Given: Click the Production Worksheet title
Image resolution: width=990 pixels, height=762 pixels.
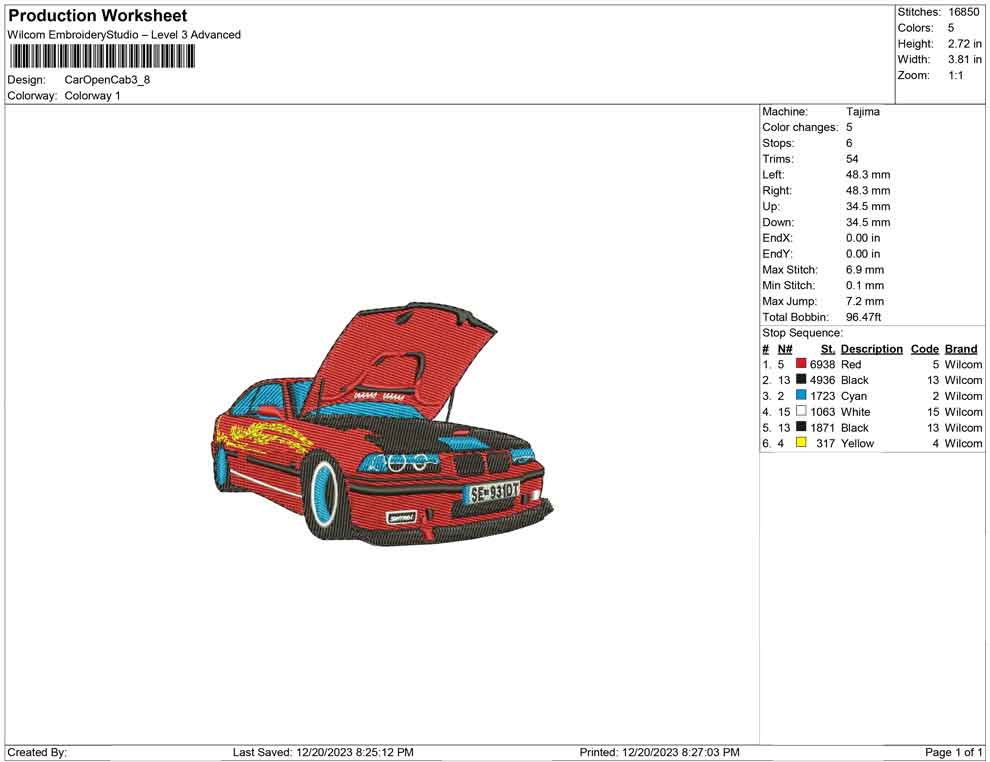Looking at the screenshot, I should 97,16.
